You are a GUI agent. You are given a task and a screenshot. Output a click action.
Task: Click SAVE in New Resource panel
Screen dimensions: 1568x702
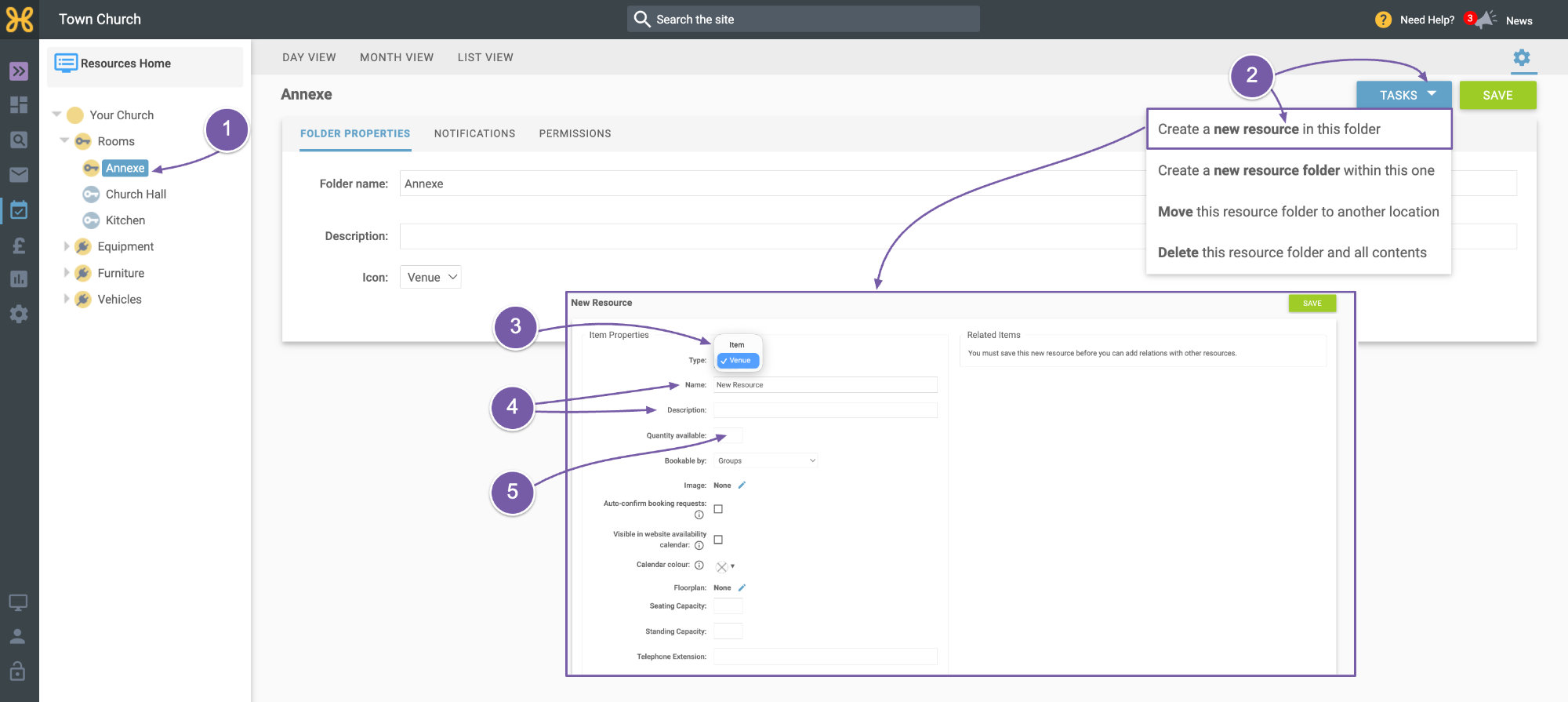(x=1312, y=304)
